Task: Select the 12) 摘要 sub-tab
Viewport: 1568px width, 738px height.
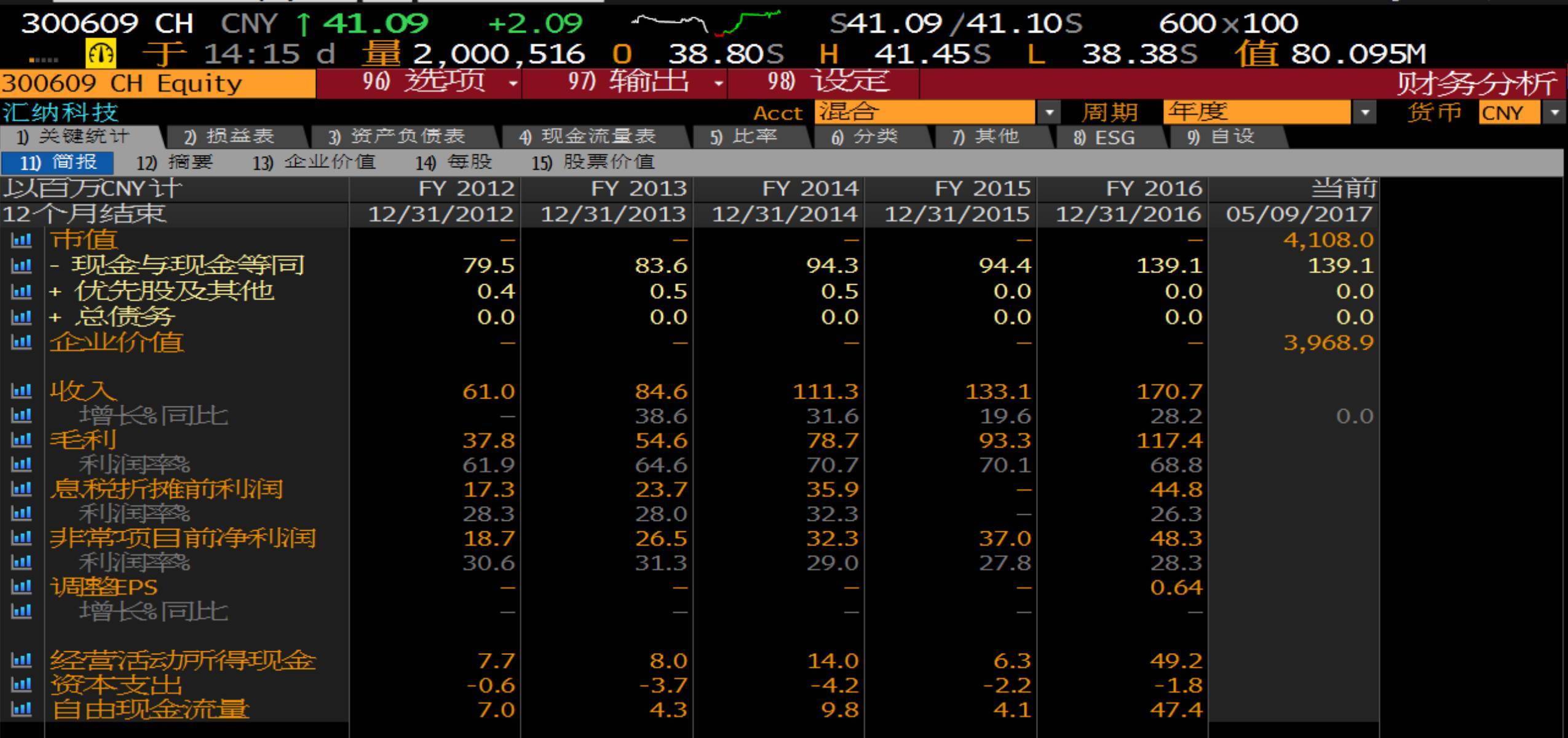Action: [174, 162]
